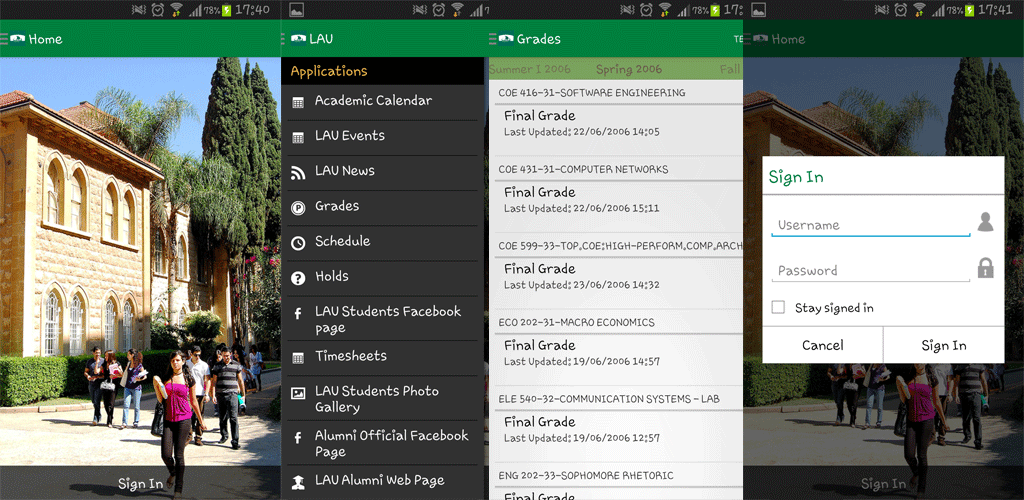Open the Holds menu entry
The height and width of the screenshot is (500, 1024).
383,279
